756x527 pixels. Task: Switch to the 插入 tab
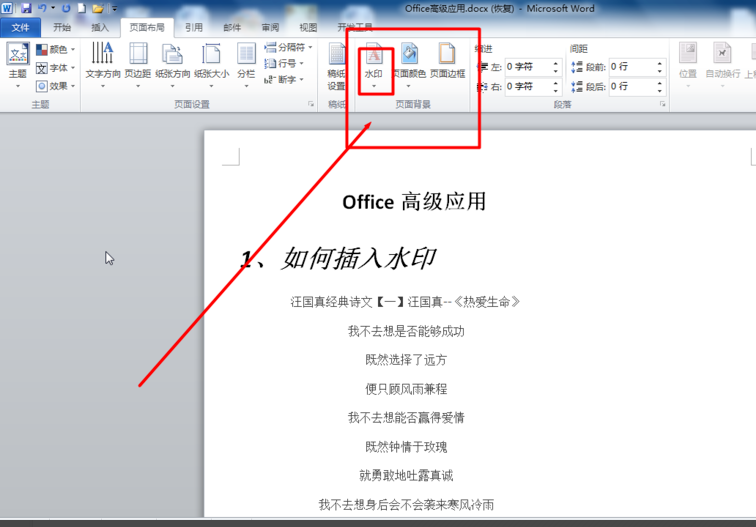pyautogui.click(x=100, y=27)
